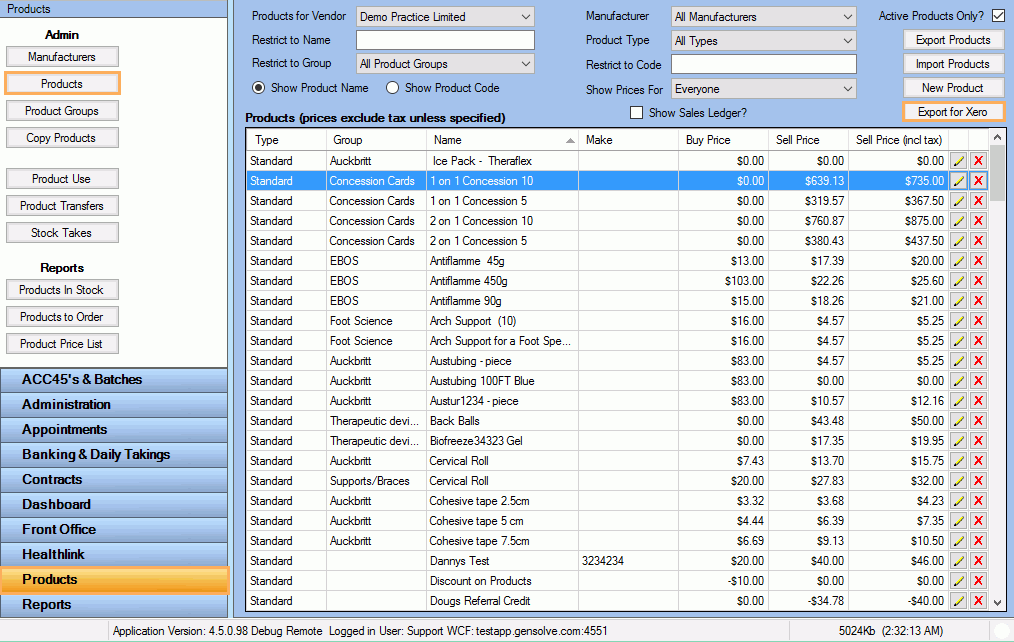1014x642 pixels.
Task: Create a New Product
Action: coord(953,88)
